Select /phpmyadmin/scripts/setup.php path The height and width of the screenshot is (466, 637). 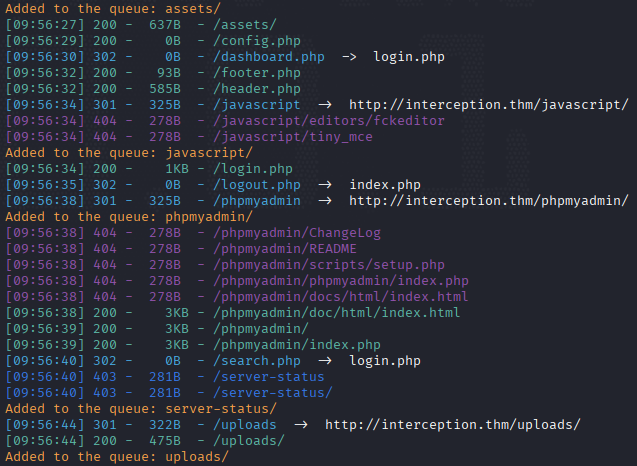pos(329,265)
